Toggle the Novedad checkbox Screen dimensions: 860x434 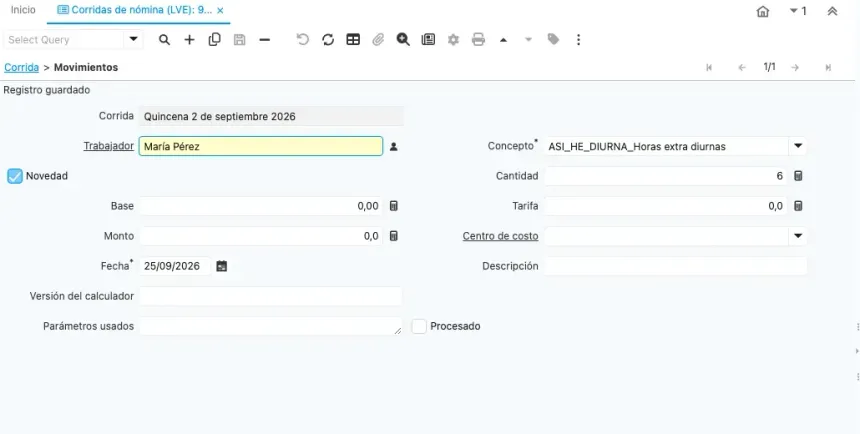click(15, 176)
